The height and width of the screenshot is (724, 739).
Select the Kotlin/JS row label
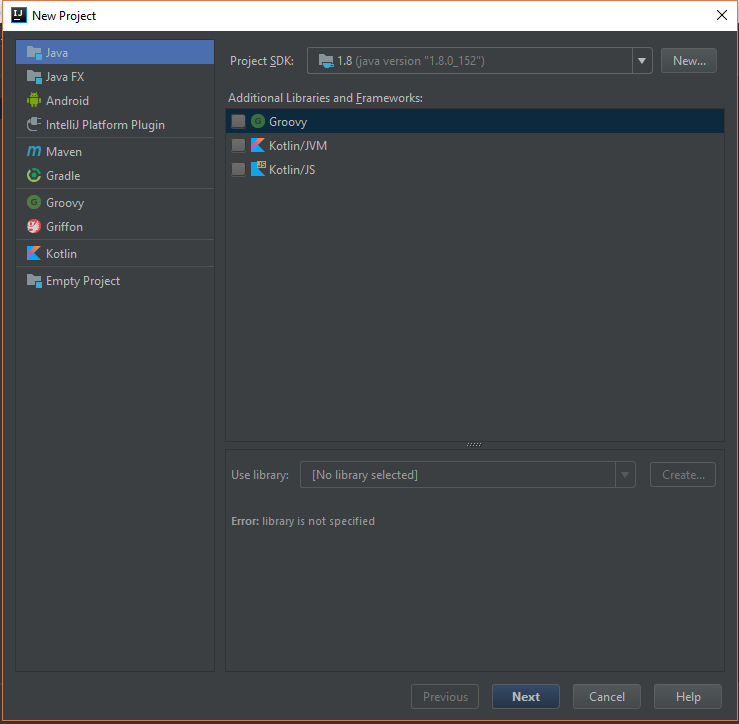point(292,170)
